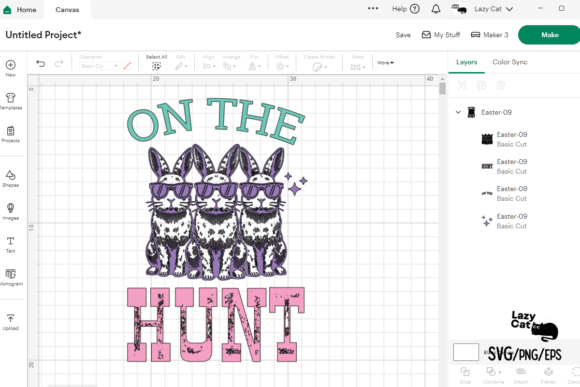Click the Duplicate layer icon
This screenshot has height=387, width=580.
pos(481,85)
